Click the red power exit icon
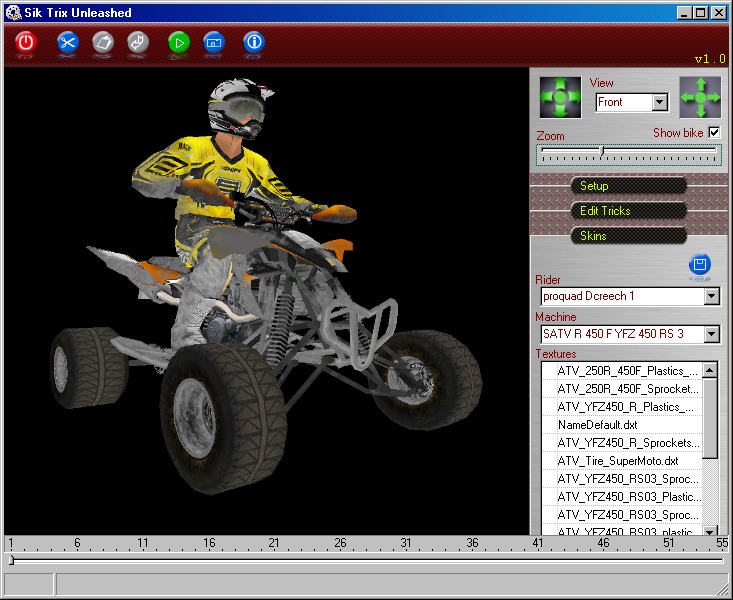This screenshot has height=600, width=733. tap(26, 43)
